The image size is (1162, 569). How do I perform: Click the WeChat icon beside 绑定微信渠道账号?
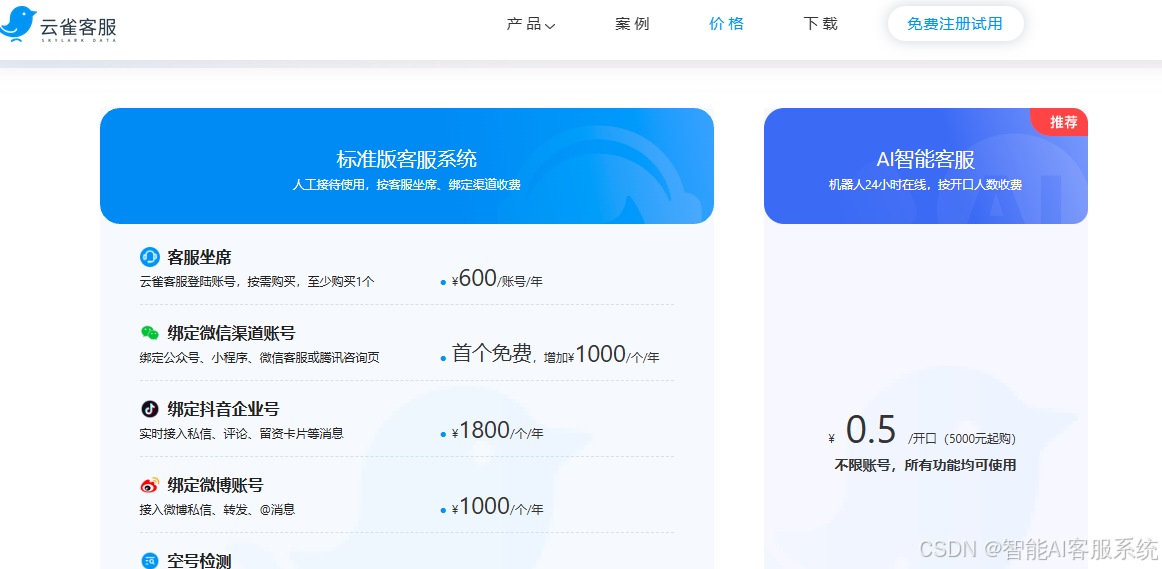tap(150, 333)
